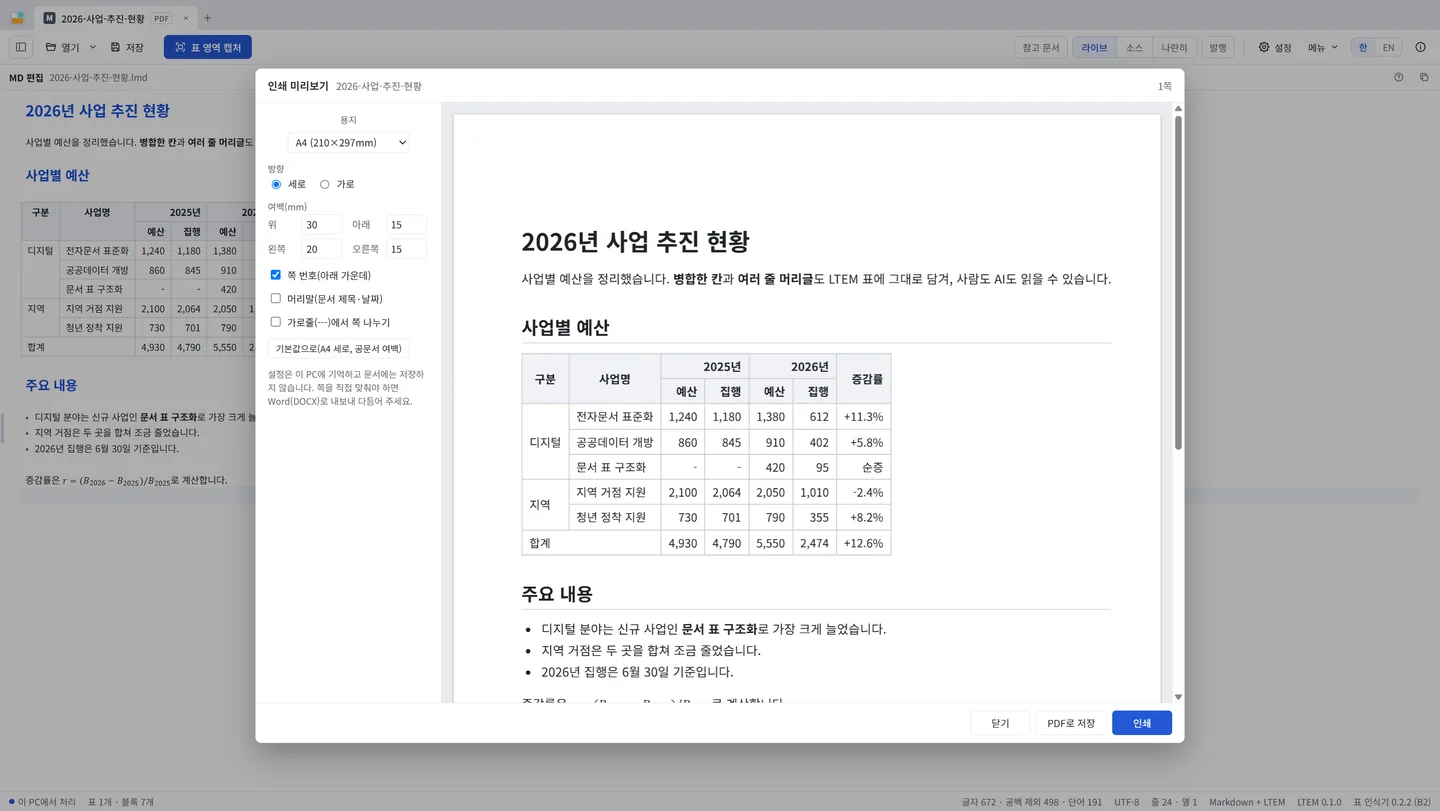Expand the 열기 dropdown arrow

pos(93,47)
